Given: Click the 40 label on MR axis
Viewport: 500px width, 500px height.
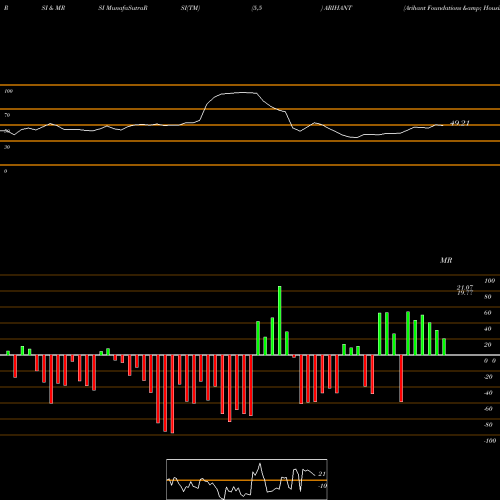Looking at the screenshot, I should coord(488,329).
